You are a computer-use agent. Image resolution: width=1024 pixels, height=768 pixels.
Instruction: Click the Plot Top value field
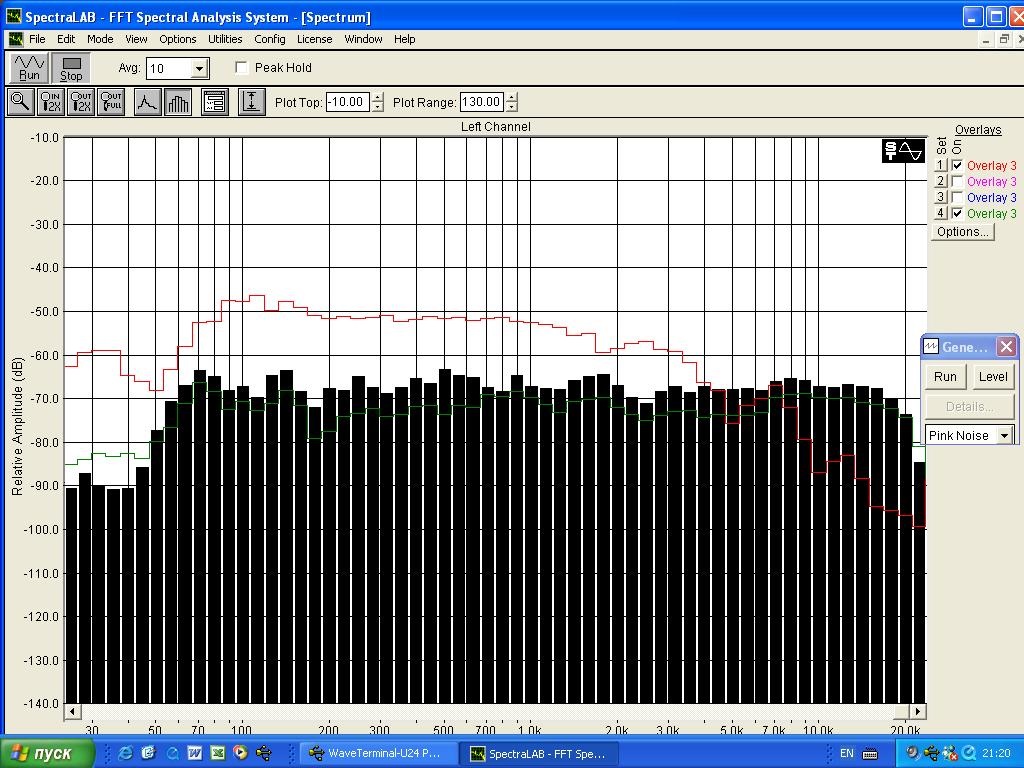[348, 102]
